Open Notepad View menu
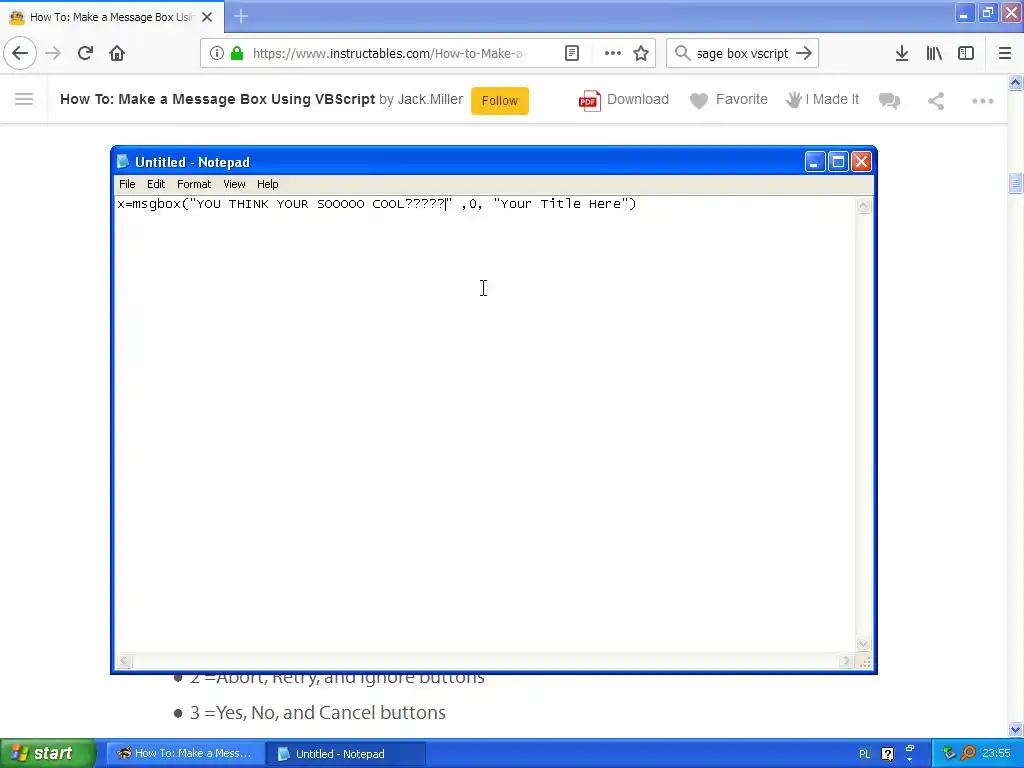 (234, 184)
